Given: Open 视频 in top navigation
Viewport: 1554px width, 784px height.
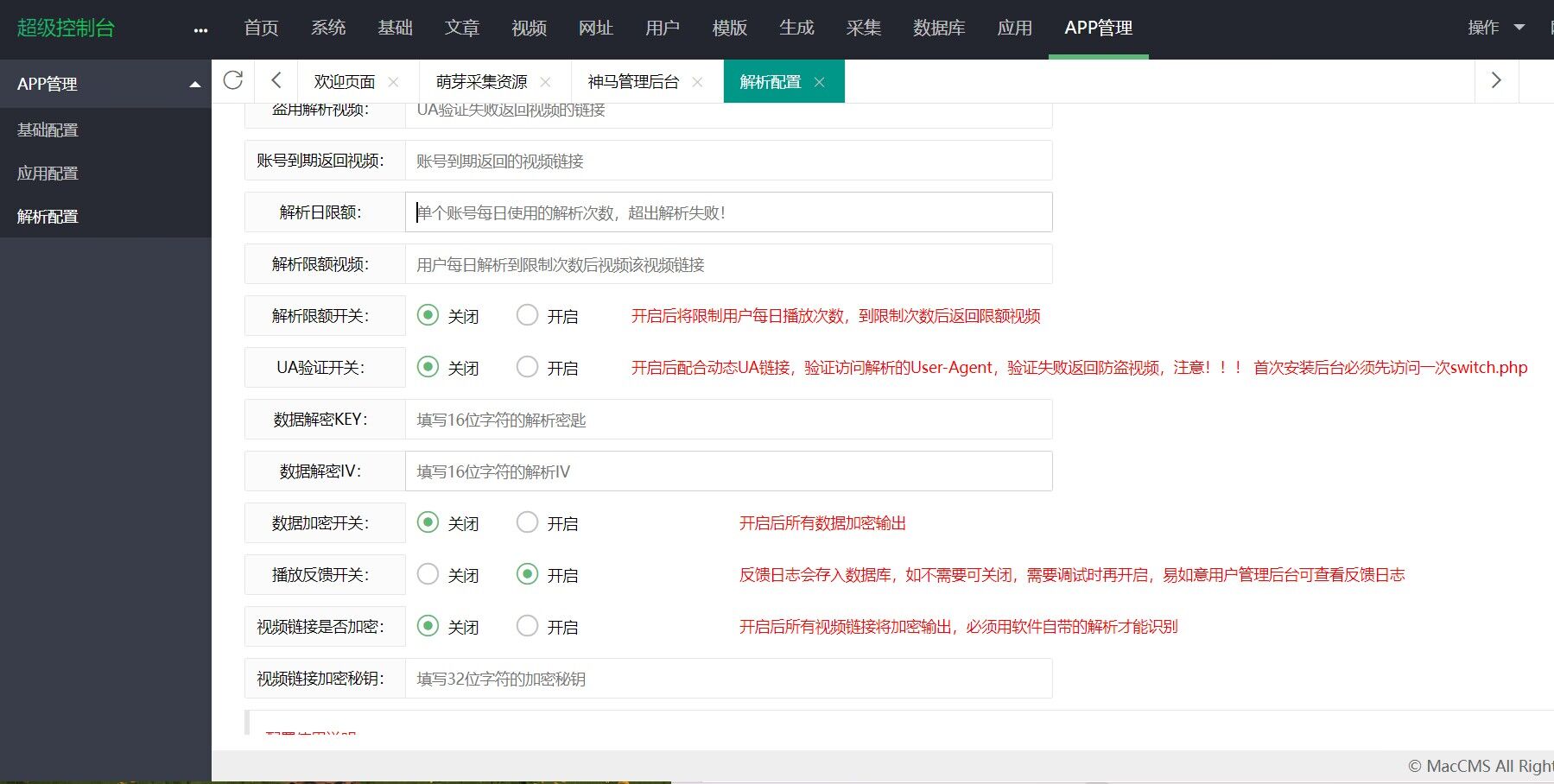Looking at the screenshot, I should [529, 28].
